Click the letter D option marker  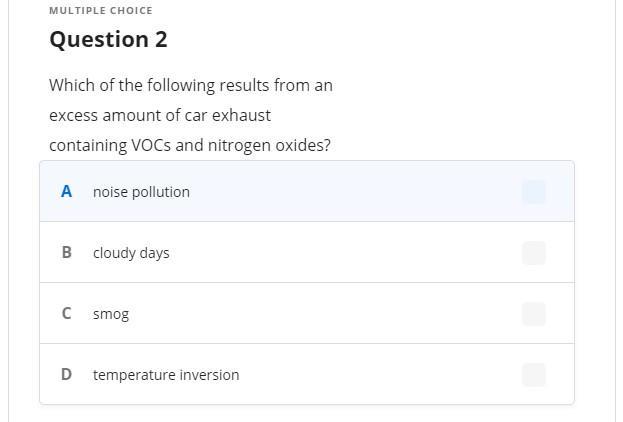tap(66, 375)
